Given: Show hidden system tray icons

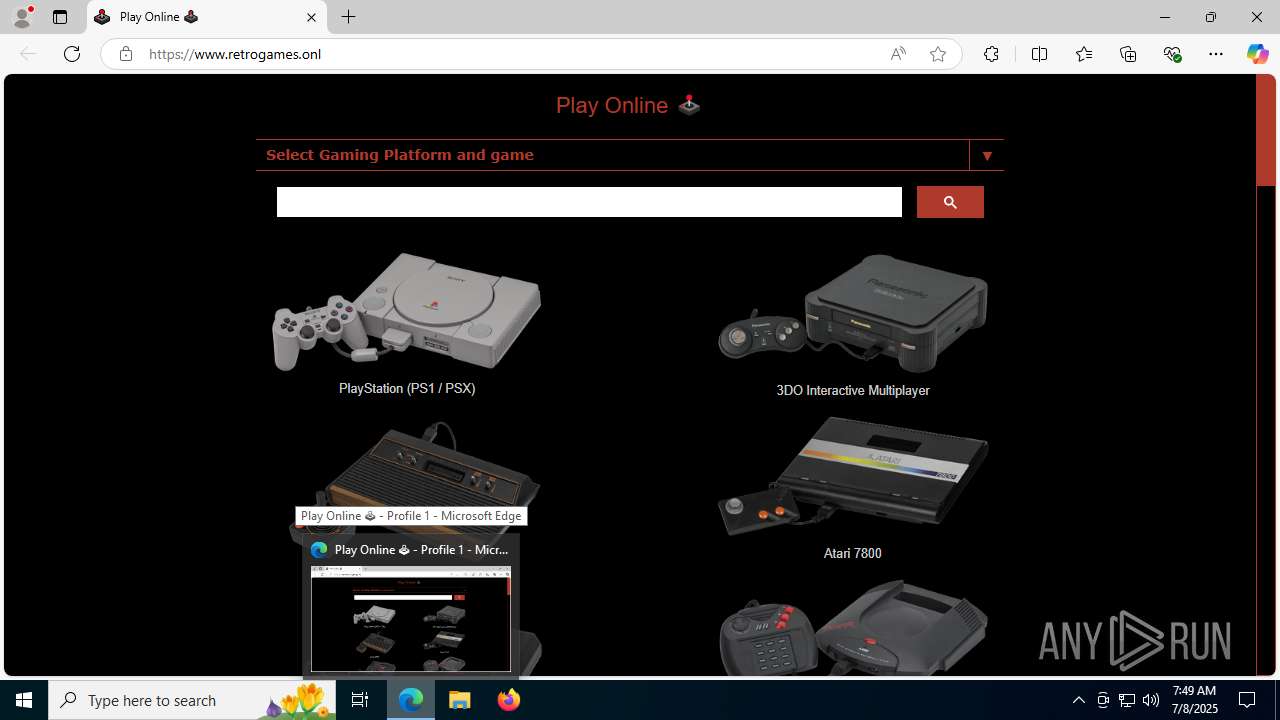Looking at the screenshot, I should 1078,700.
